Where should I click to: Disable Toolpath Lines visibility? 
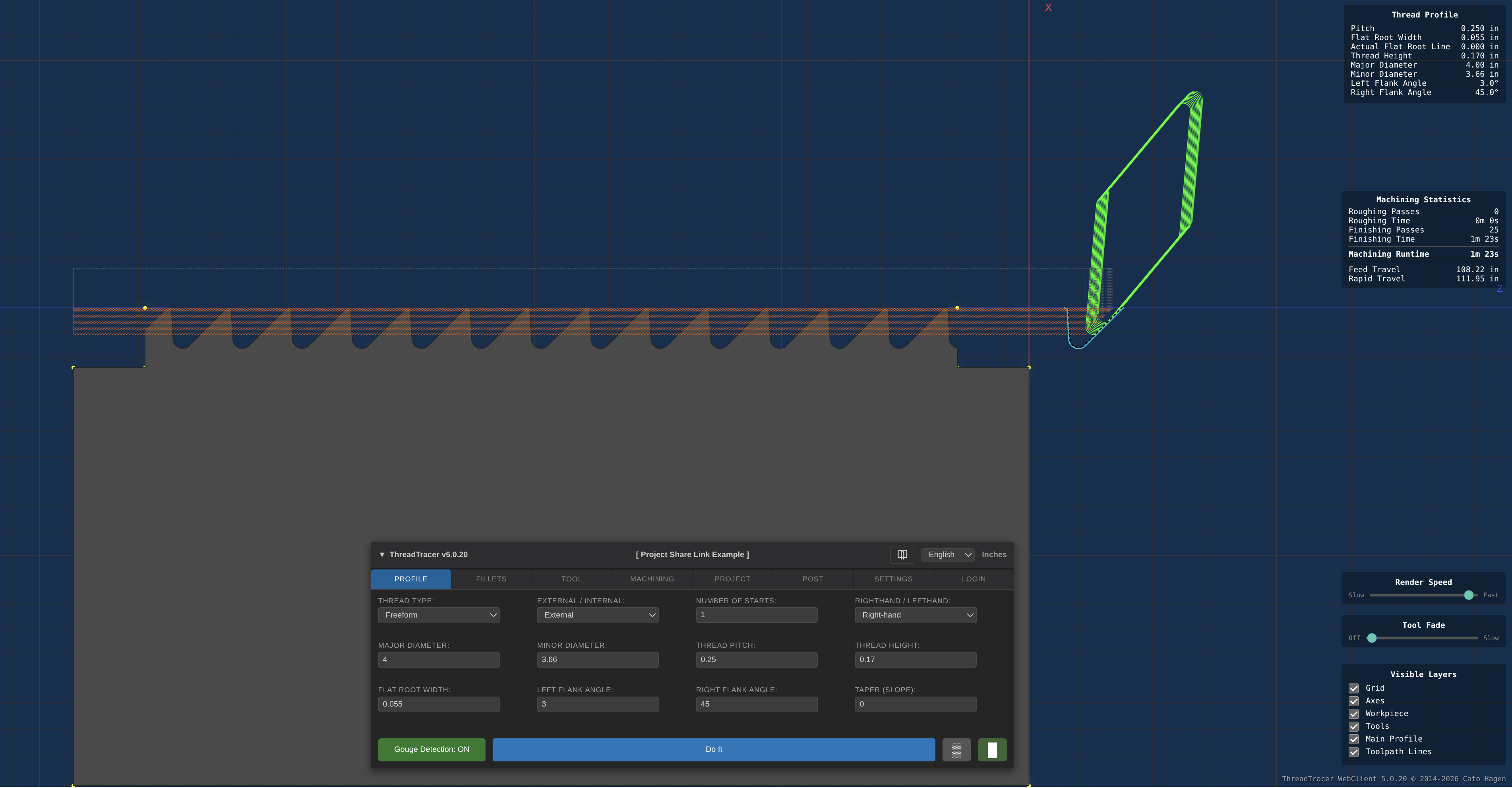(1353, 751)
